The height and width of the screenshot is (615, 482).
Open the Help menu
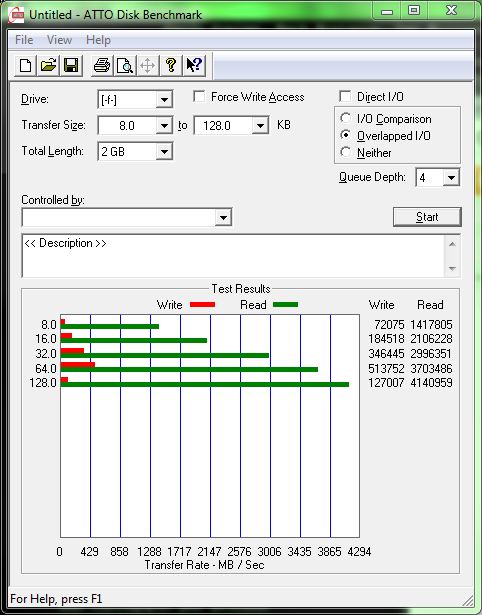(x=98, y=40)
